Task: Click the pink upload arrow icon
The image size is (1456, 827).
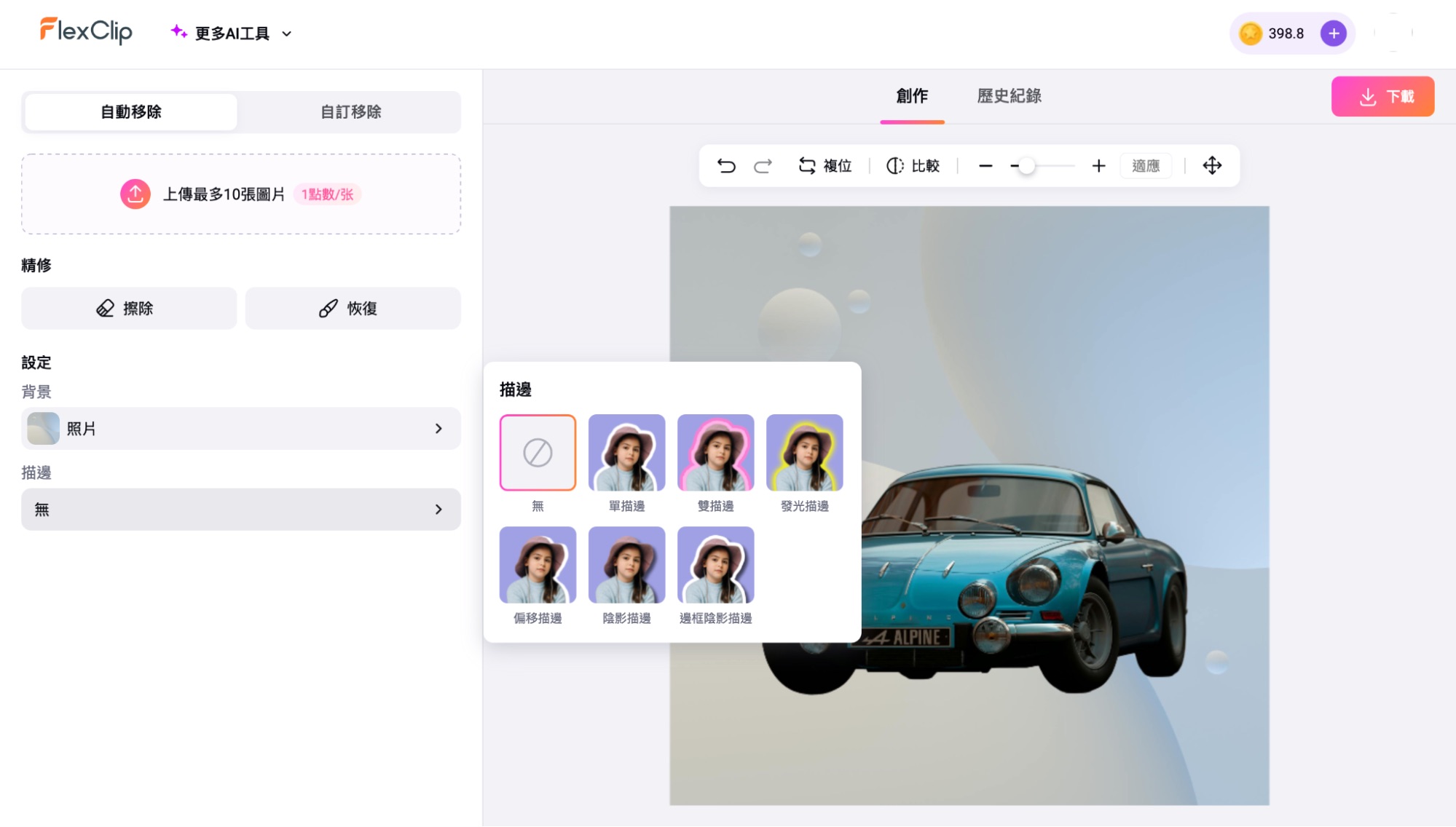Action: (x=135, y=194)
